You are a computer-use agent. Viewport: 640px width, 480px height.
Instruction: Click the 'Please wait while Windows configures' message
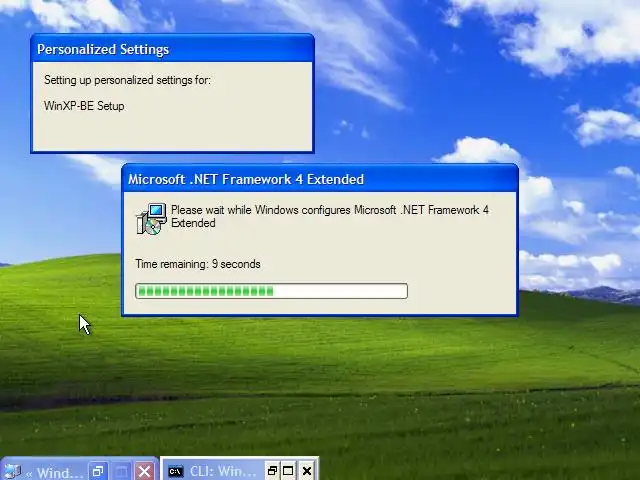(330, 216)
